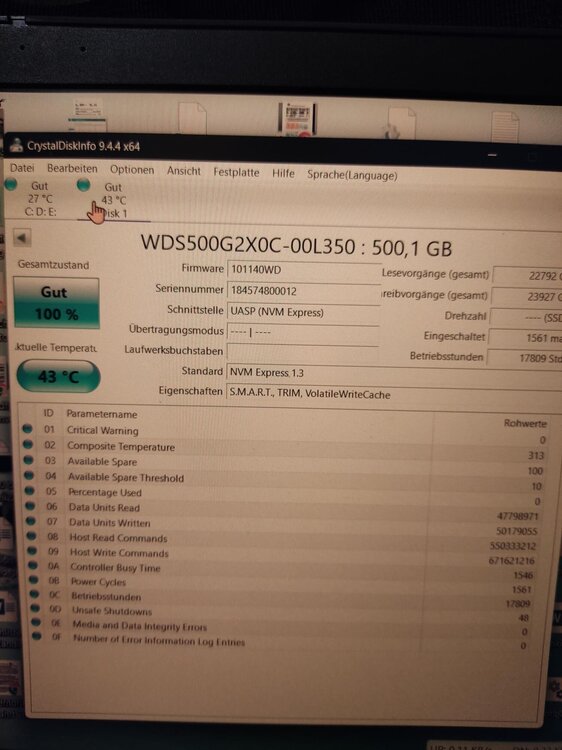Select the Unsafe Shutdowns parameter text
This screenshot has height=750, width=562.
click(111, 611)
